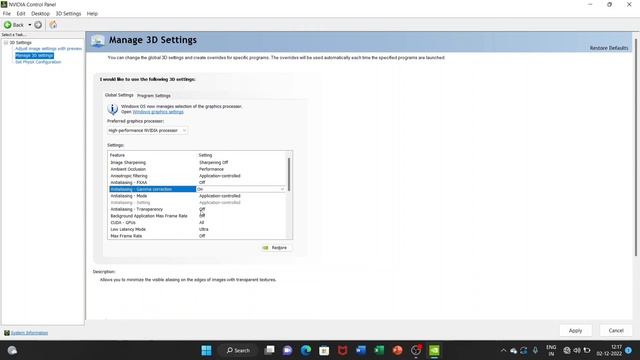Select the Low Latency Mode row
Screen dimensions: 640x360
pos(198,229)
